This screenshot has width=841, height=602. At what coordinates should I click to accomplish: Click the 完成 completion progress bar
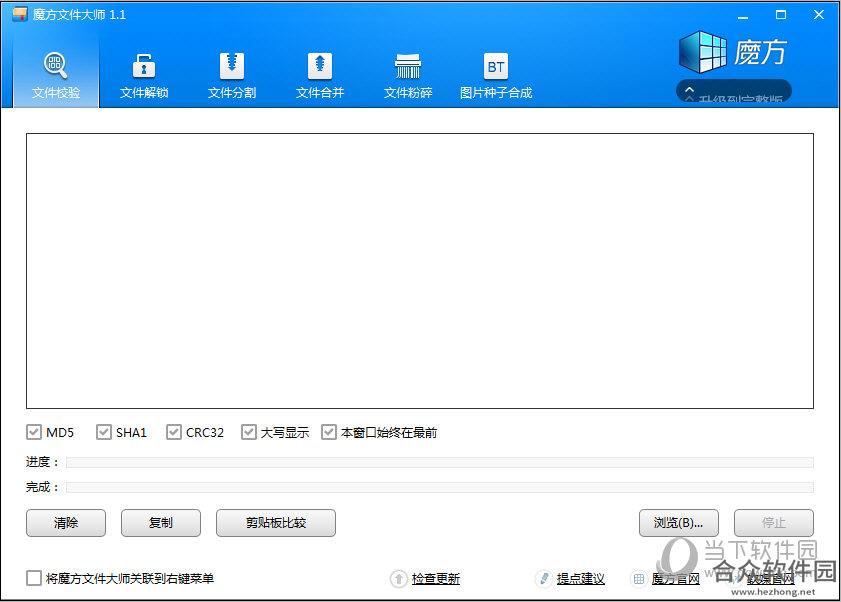(440, 487)
